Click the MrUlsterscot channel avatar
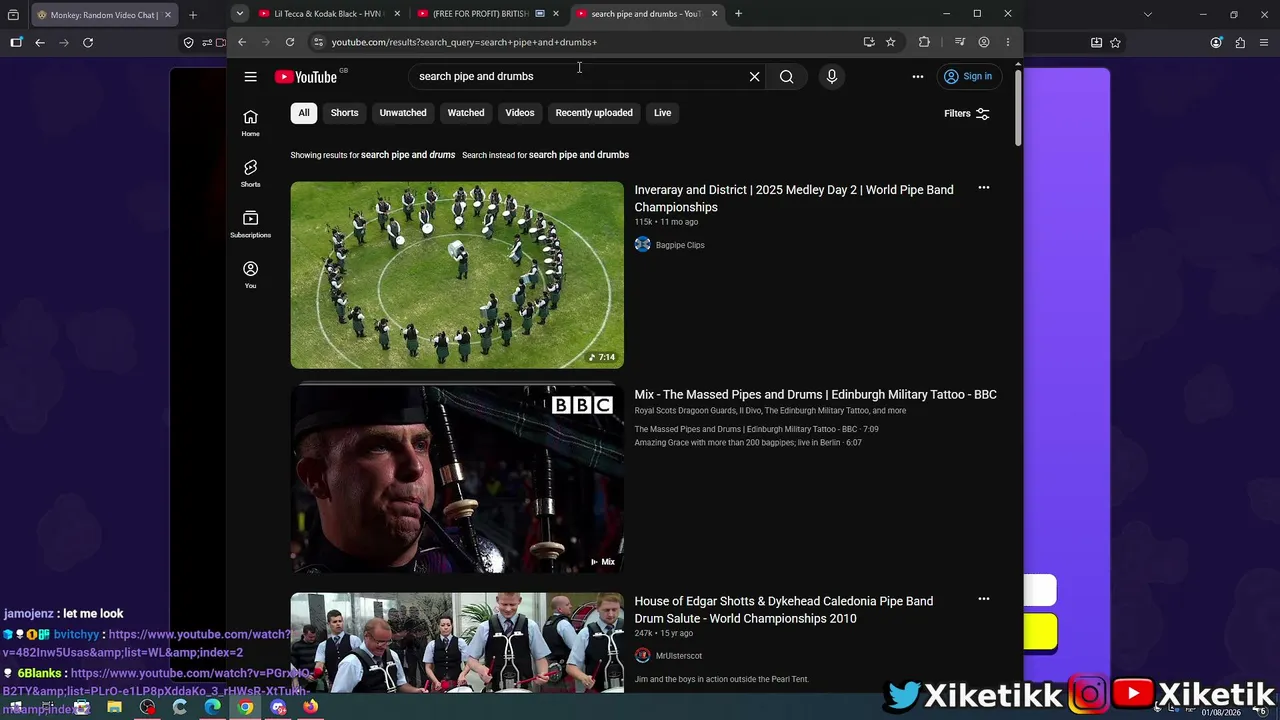 [643, 656]
